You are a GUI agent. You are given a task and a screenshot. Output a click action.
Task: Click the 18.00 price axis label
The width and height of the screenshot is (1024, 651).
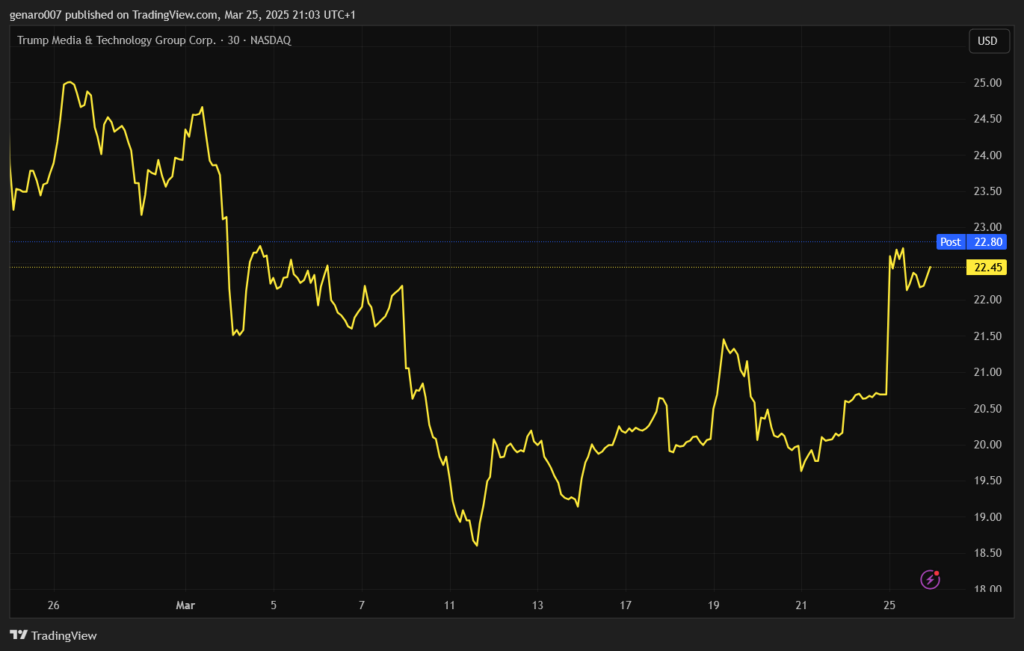click(x=987, y=589)
